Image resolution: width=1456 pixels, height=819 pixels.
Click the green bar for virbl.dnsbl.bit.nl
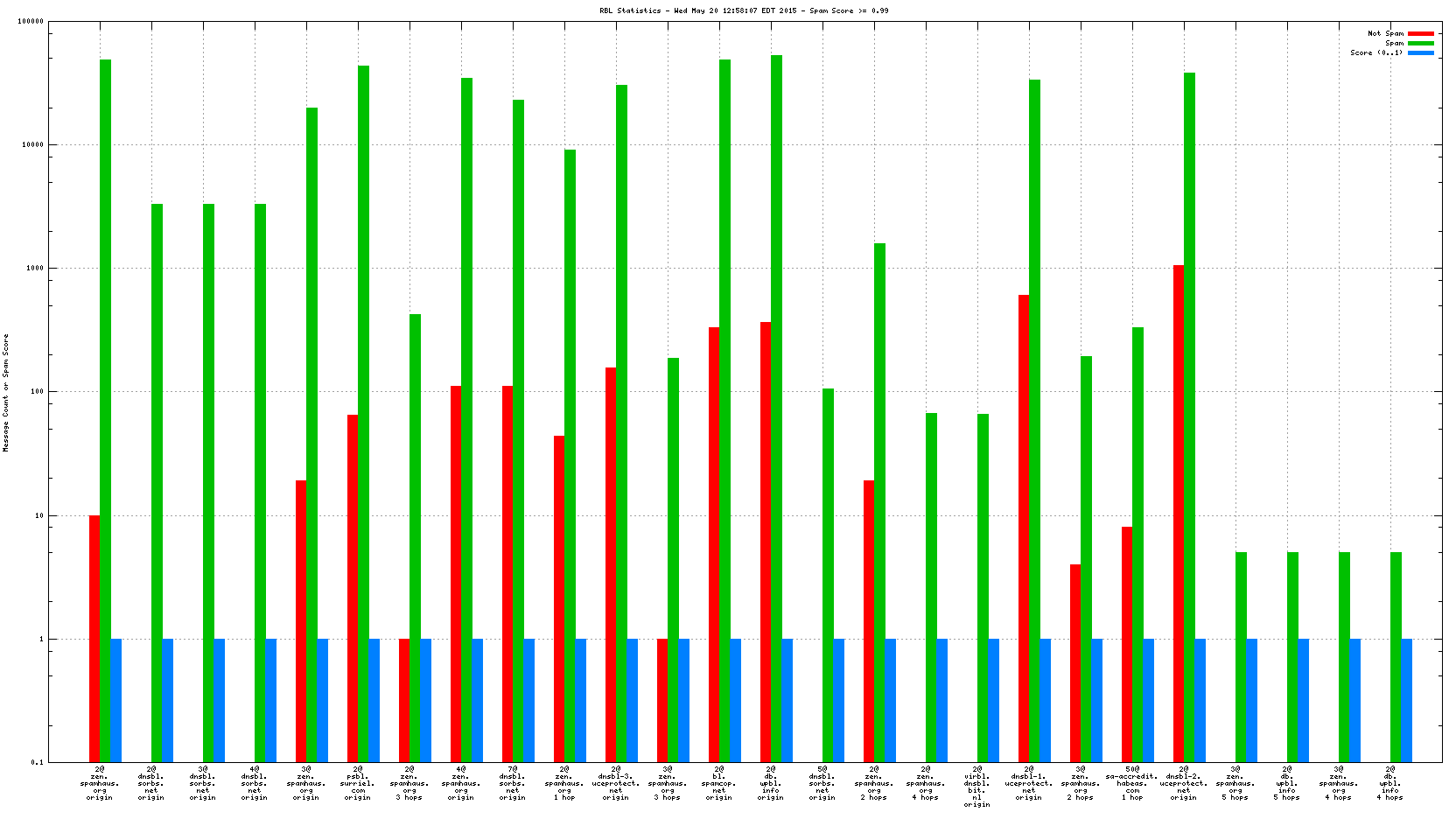pos(983,587)
